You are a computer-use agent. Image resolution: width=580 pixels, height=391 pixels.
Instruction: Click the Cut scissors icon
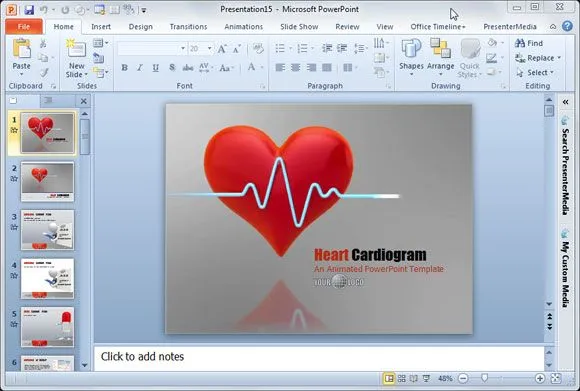point(43,43)
